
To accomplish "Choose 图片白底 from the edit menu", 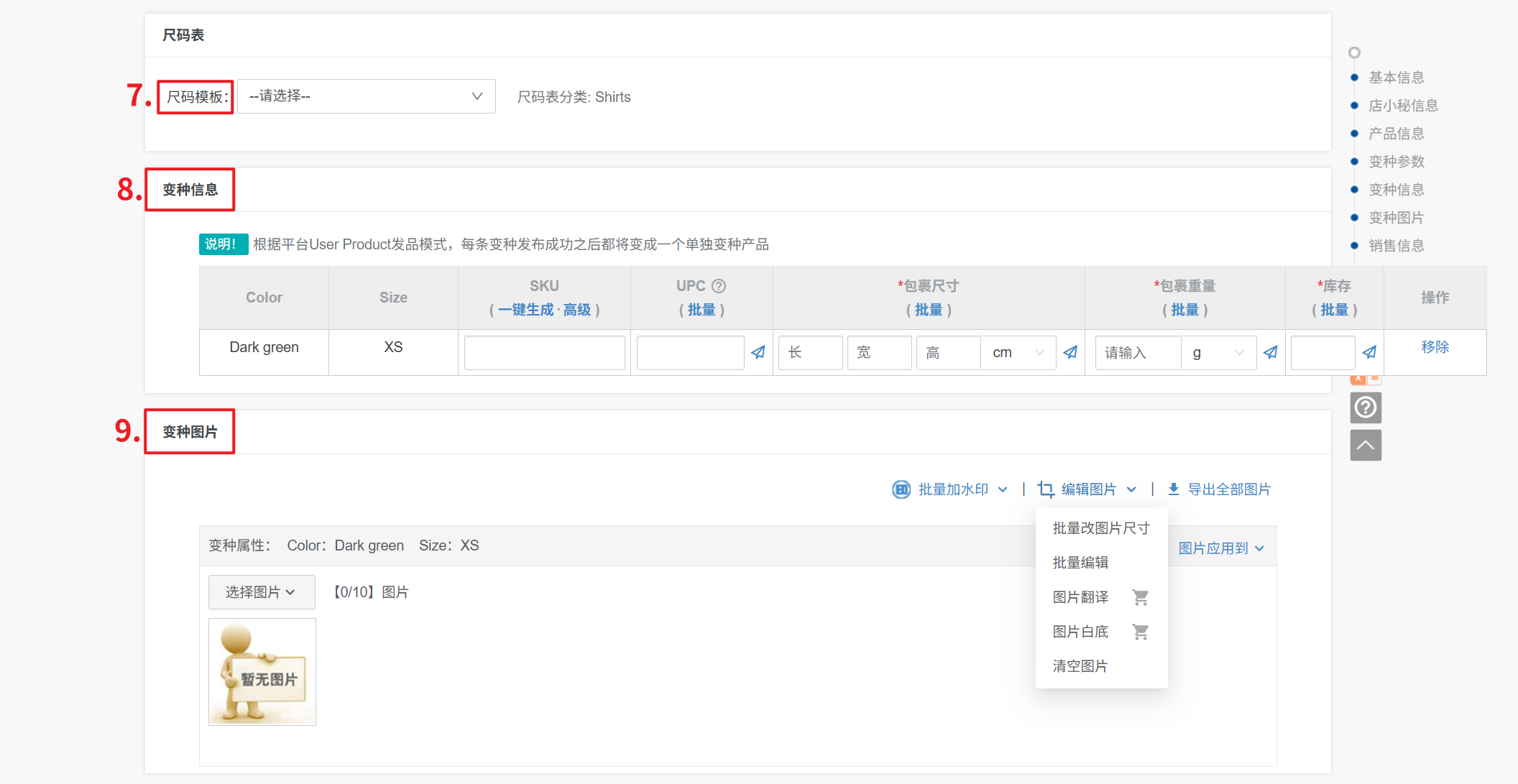I will pyautogui.click(x=1080, y=632).
